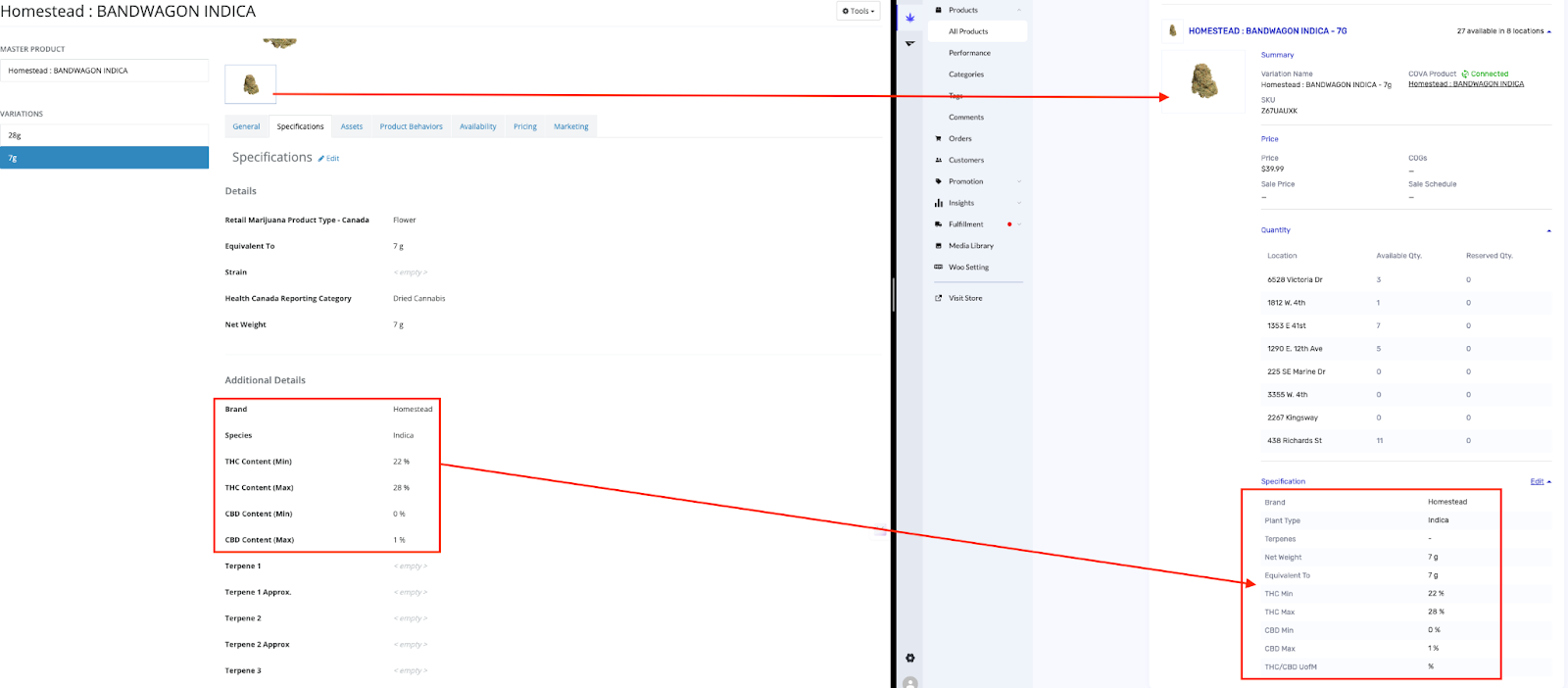Image resolution: width=1568 pixels, height=688 pixels.
Task: Click the Terpene 1 empty value
Action: (411, 566)
